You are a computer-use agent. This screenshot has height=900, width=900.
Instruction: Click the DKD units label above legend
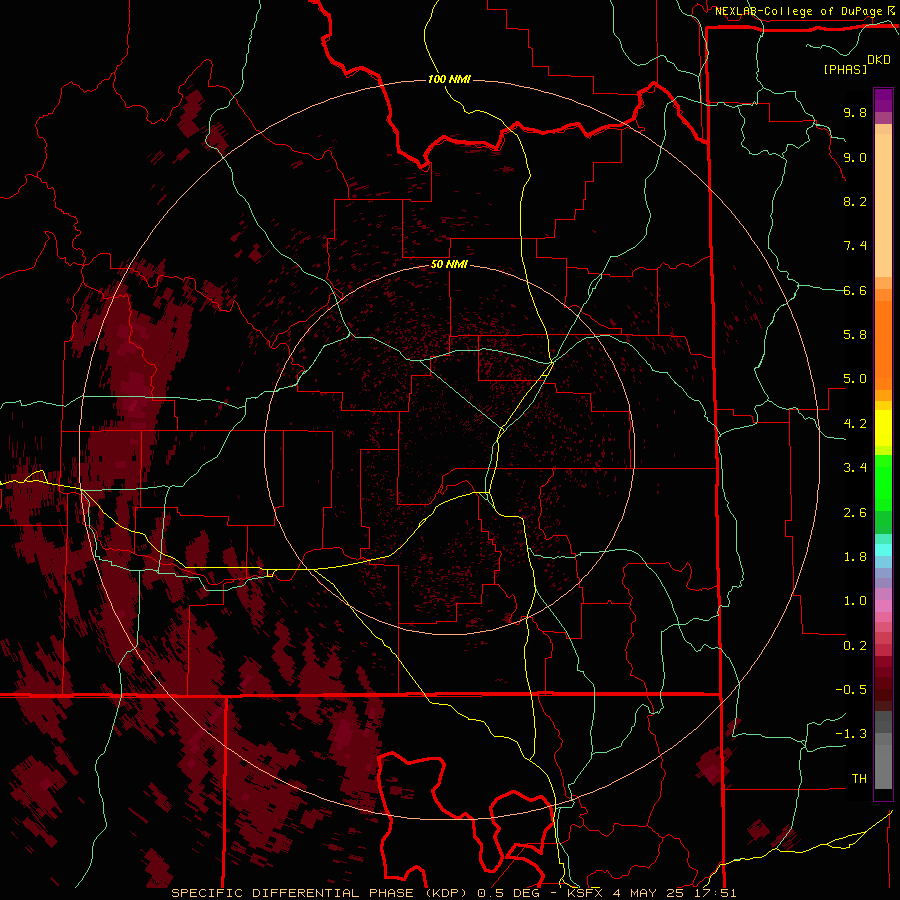[x=879, y=60]
